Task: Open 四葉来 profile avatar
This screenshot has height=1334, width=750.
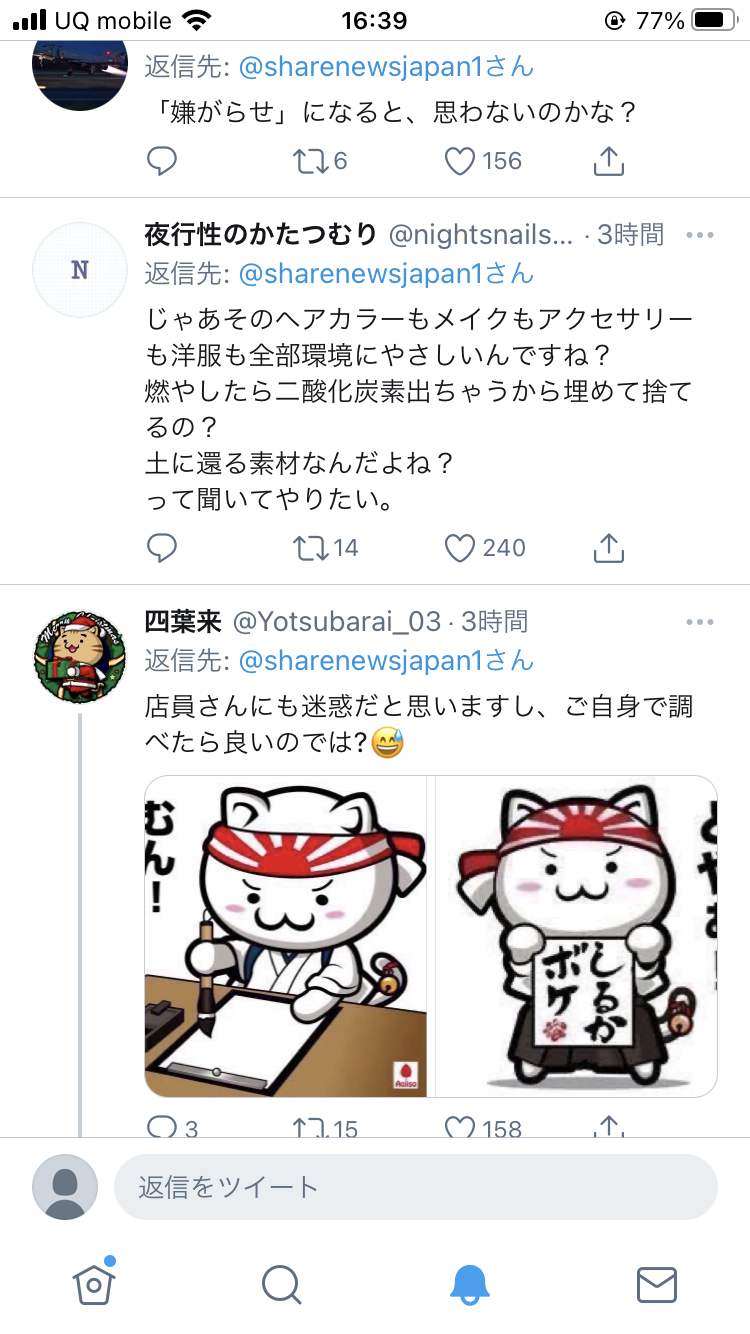Action: pyautogui.click(x=80, y=656)
